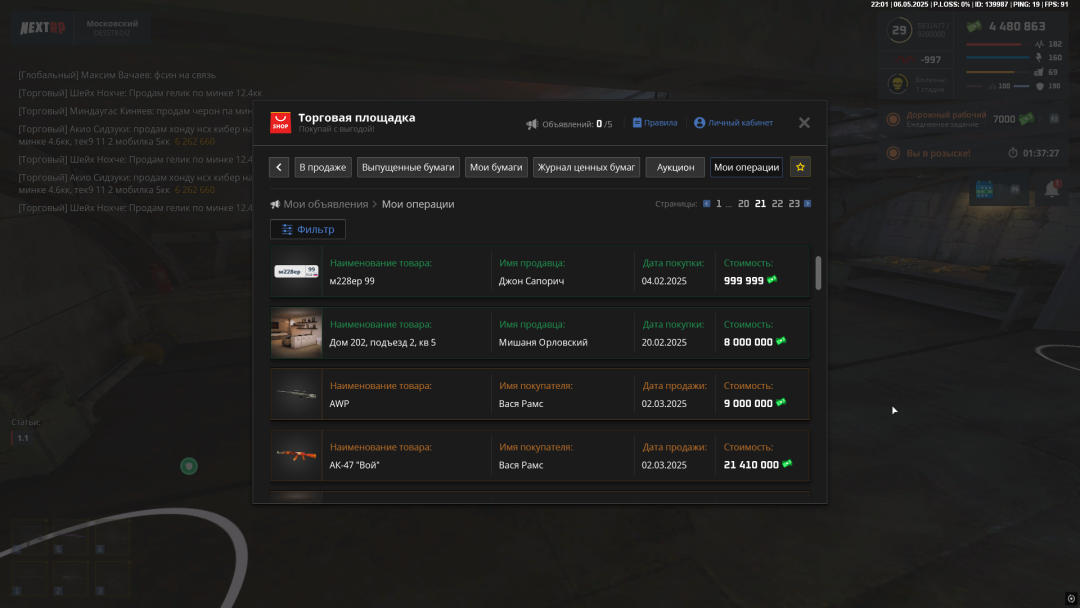
Task: Click the megaphone announcements icon in header
Action: (532, 124)
